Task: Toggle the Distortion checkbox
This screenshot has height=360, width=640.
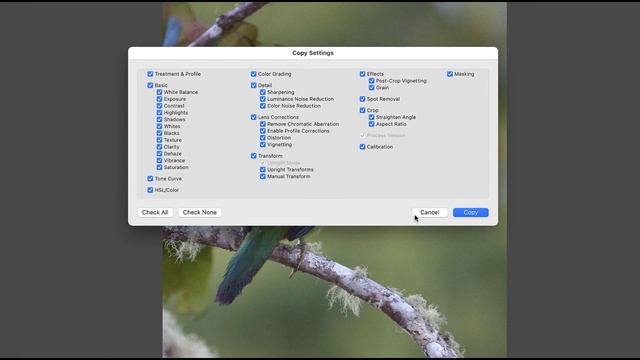Action: pos(262,138)
